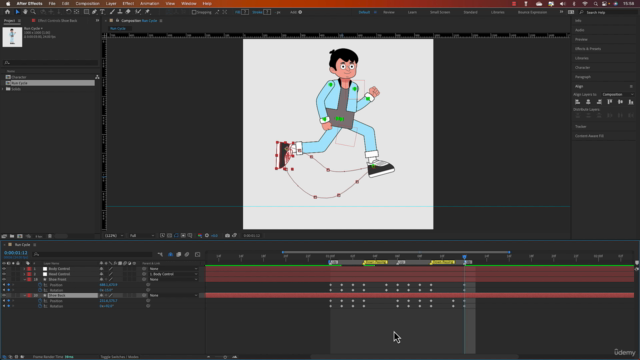Click the motion blur icon in timeline header
The height and width of the screenshot is (360, 640).
click(187, 254)
